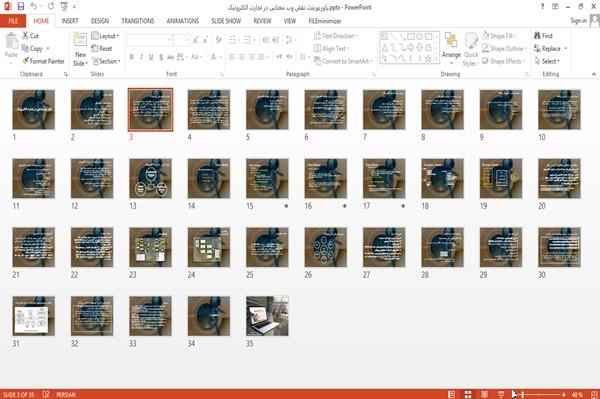Screen dimensions: 600x399
Task: Expand the Select dropdown in Editing
Action: pyautogui.click(x=547, y=61)
